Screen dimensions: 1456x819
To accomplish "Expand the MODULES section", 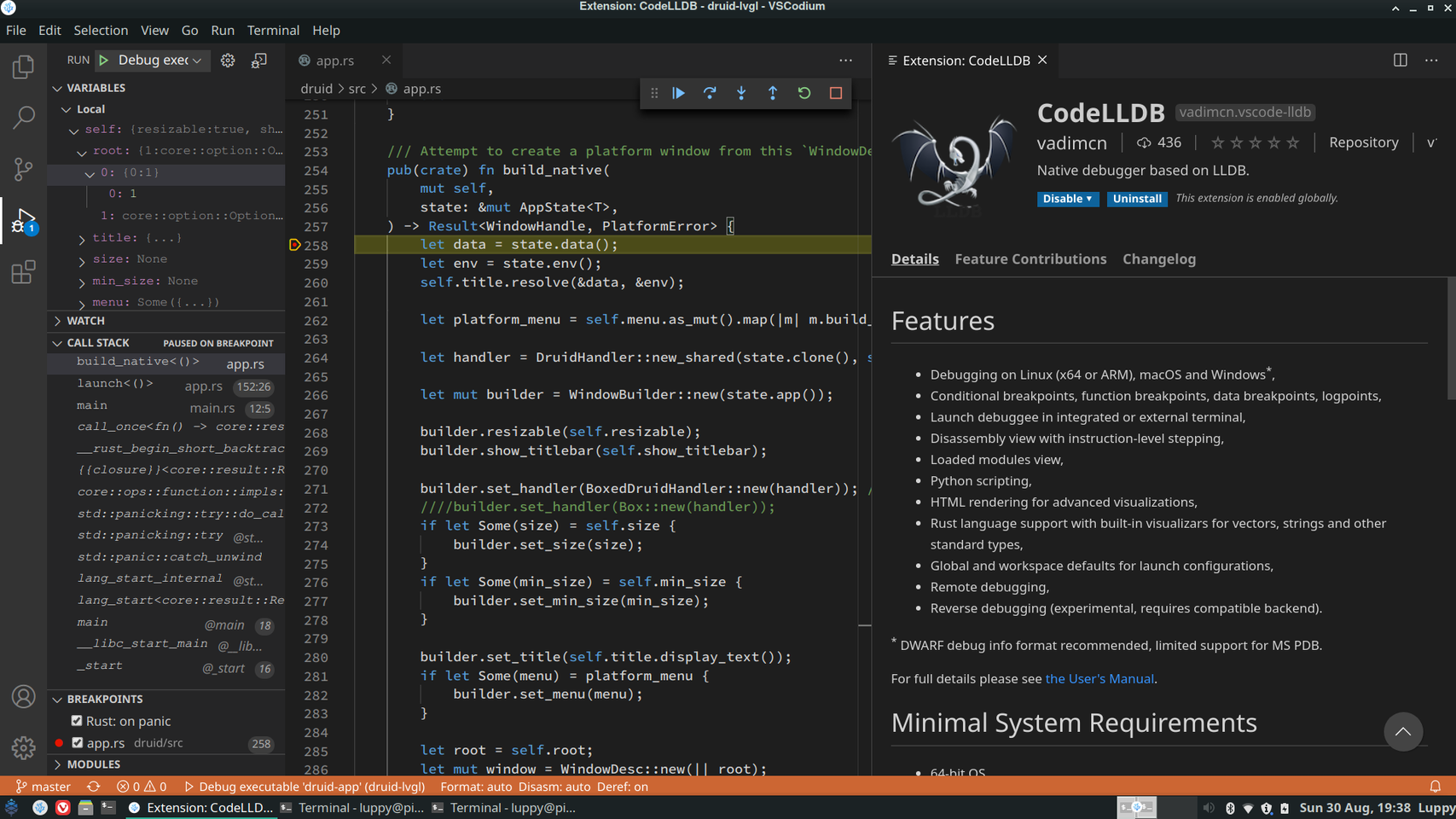I will (93, 764).
